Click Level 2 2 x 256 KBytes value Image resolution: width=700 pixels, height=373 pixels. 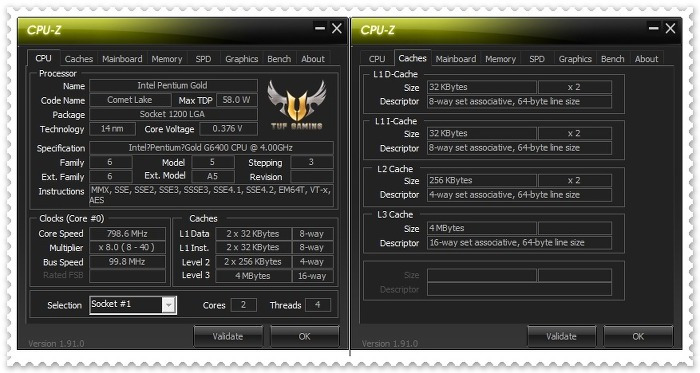(x=253, y=262)
